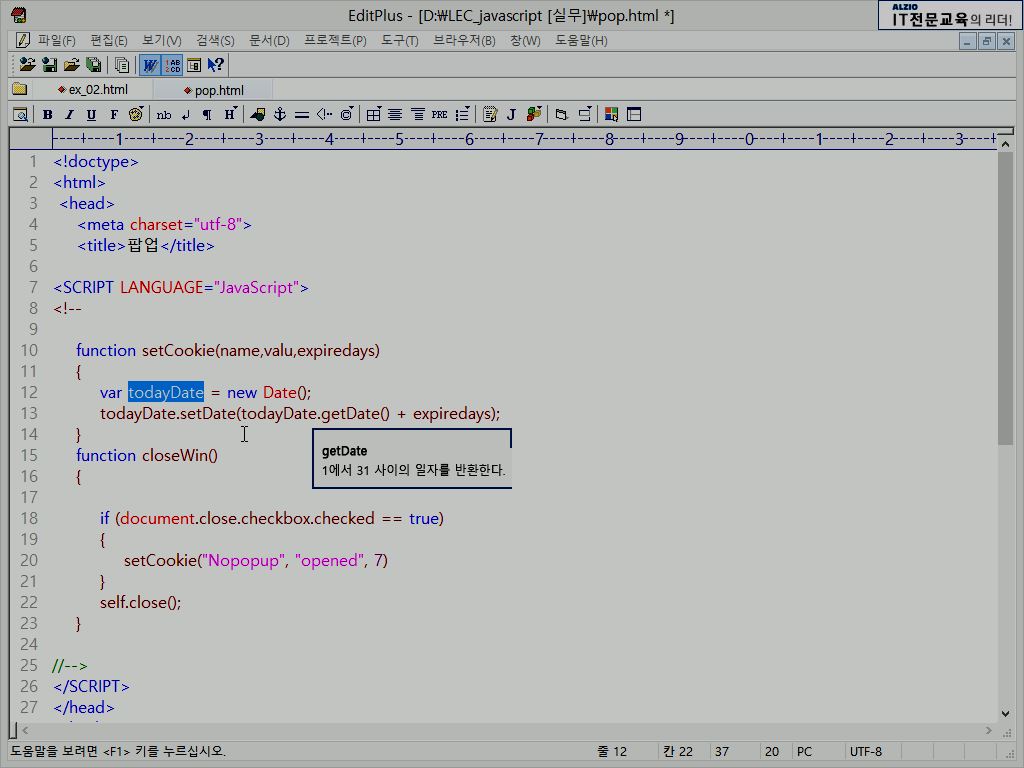Click 'function closeWin()' on line 15
This screenshot has width=1024, height=768.
point(147,455)
